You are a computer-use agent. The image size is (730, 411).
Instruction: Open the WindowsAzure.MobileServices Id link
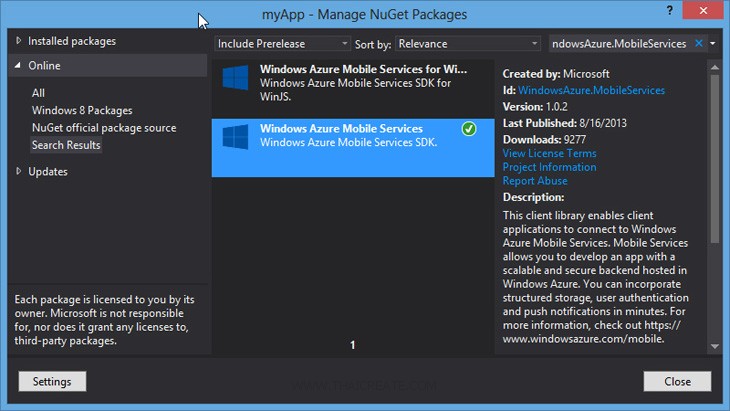591,90
